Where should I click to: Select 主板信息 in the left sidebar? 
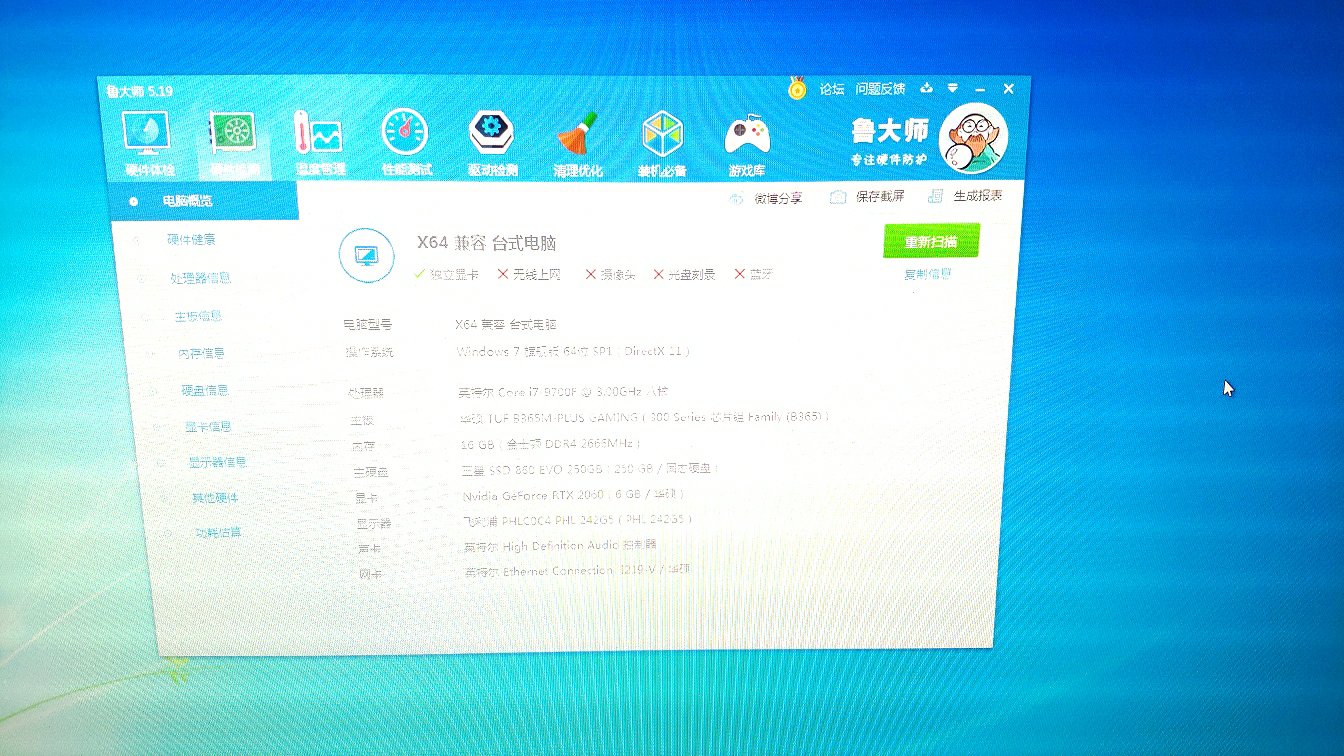click(x=198, y=316)
